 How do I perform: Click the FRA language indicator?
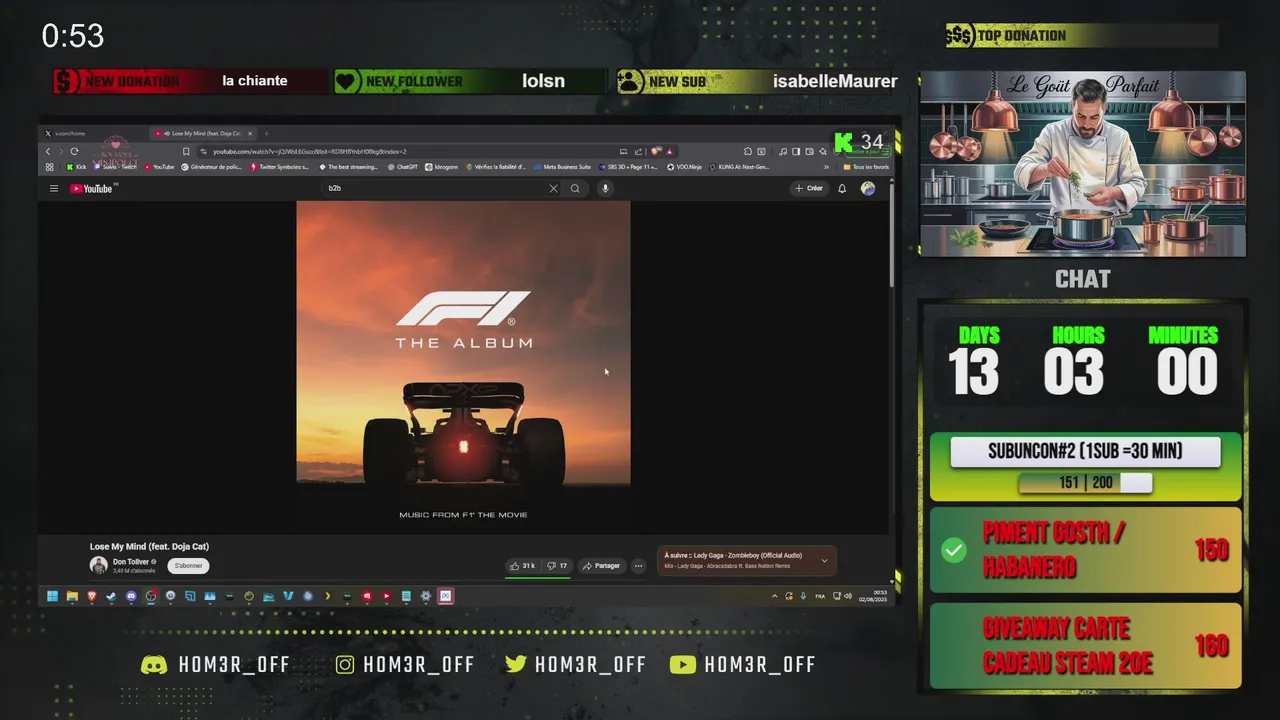(x=820, y=596)
